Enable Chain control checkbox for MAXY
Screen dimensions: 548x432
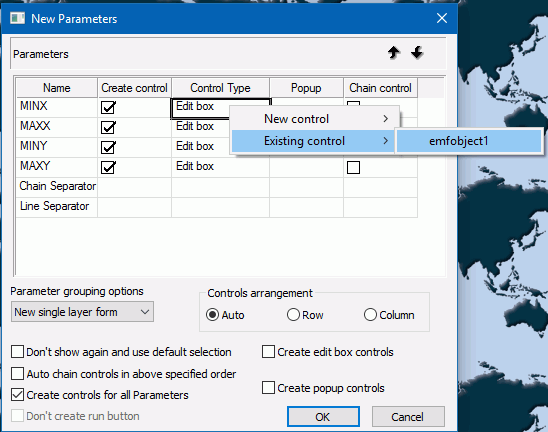[353, 167]
